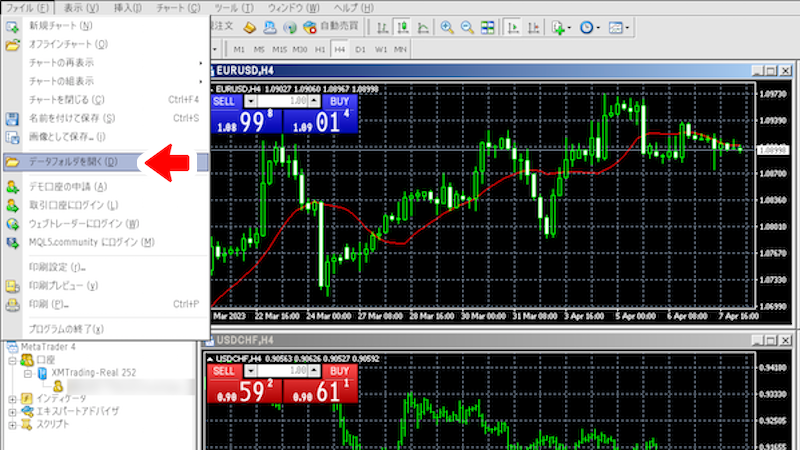Open templates dropdown arrow
Viewport: 800px width, 450px height.
coord(627,28)
